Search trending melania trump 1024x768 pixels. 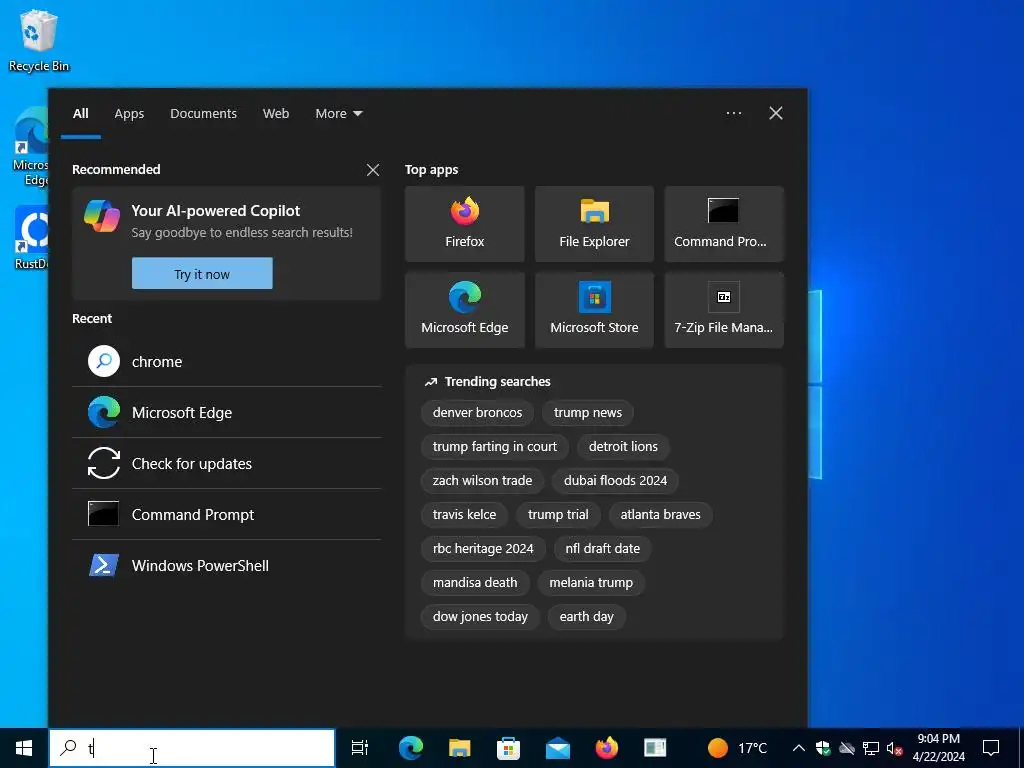pos(591,583)
